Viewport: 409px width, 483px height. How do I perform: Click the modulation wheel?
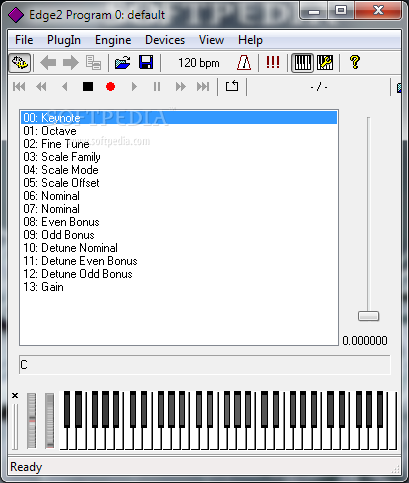tap(49, 421)
